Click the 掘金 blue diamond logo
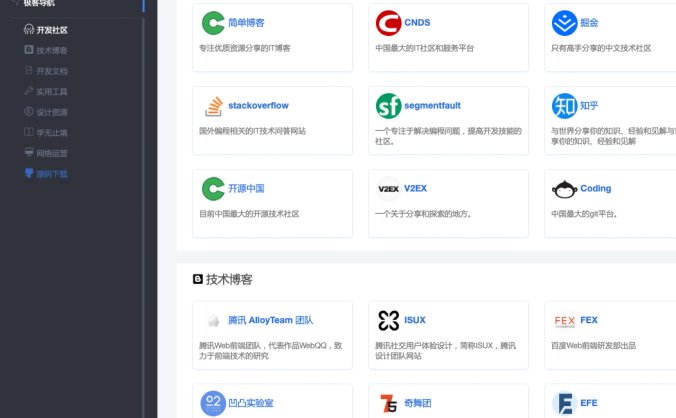 [564, 23]
